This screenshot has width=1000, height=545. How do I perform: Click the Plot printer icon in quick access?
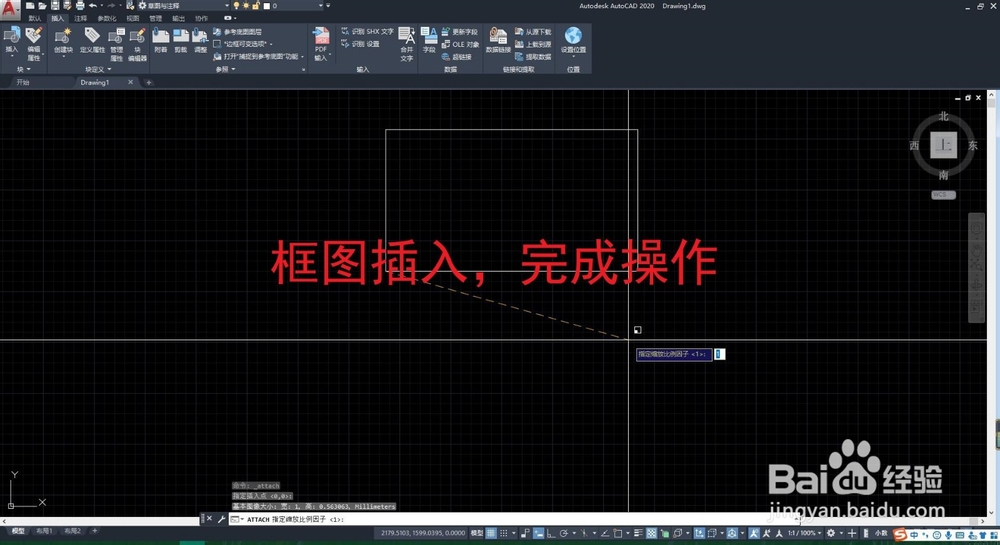[x=80, y=6]
